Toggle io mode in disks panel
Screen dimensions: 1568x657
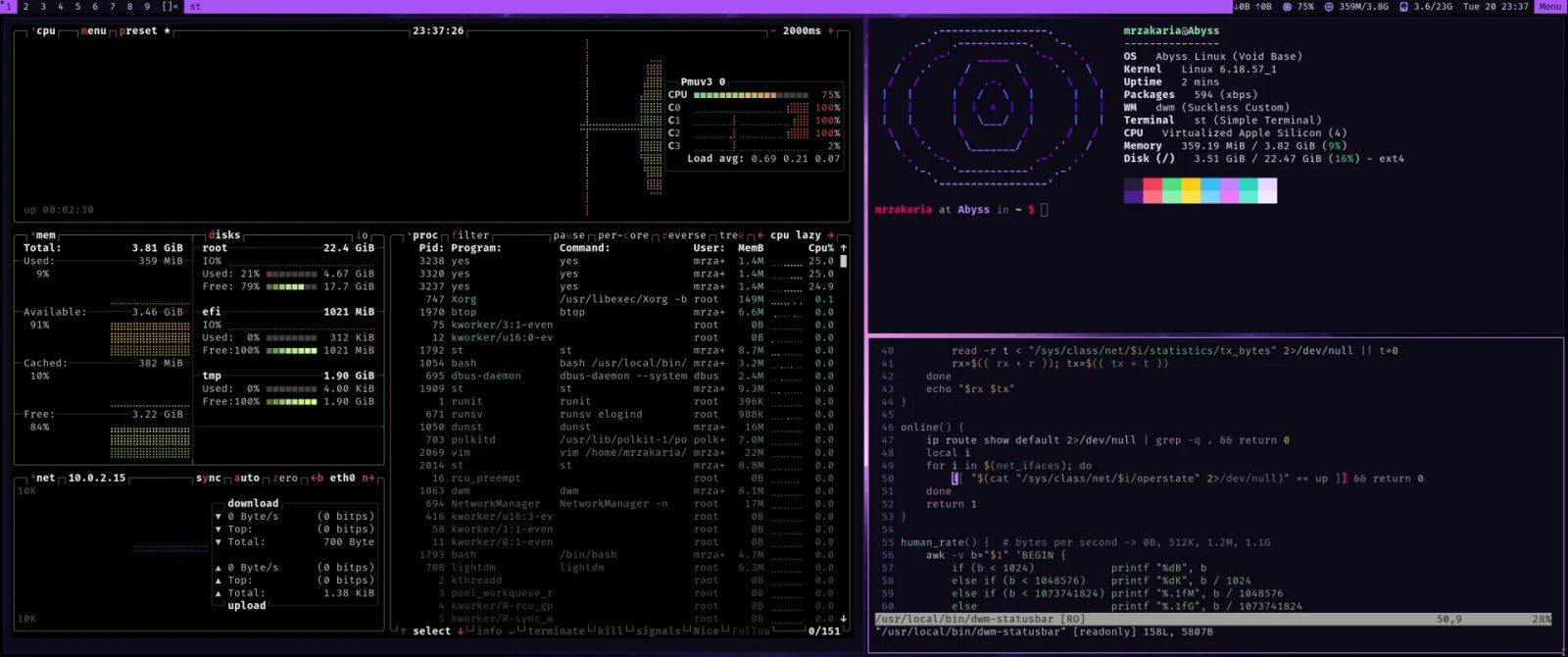362,235
